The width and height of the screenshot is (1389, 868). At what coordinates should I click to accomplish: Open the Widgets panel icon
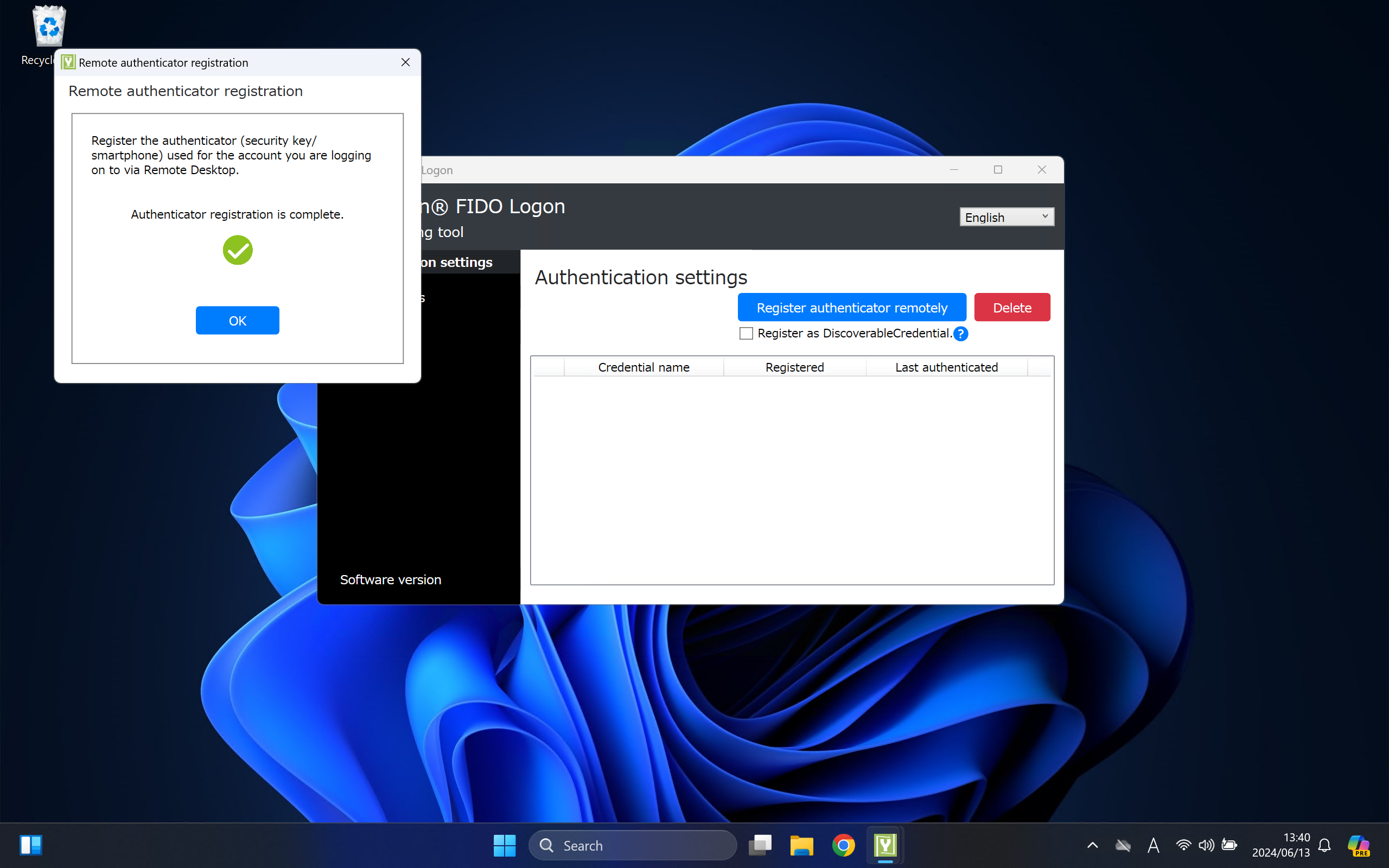point(31,845)
